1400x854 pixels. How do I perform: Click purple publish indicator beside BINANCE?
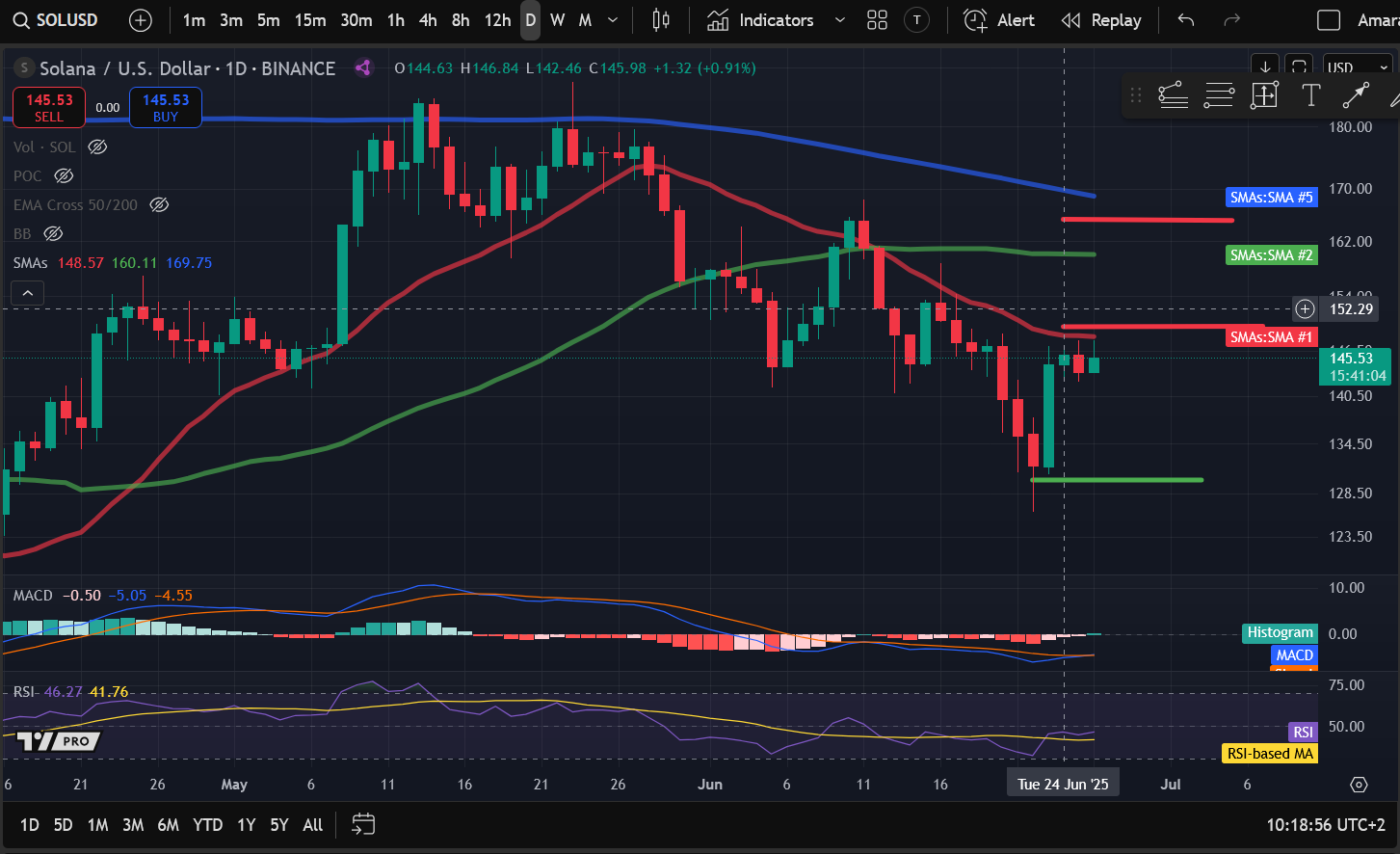click(x=363, y=67)
